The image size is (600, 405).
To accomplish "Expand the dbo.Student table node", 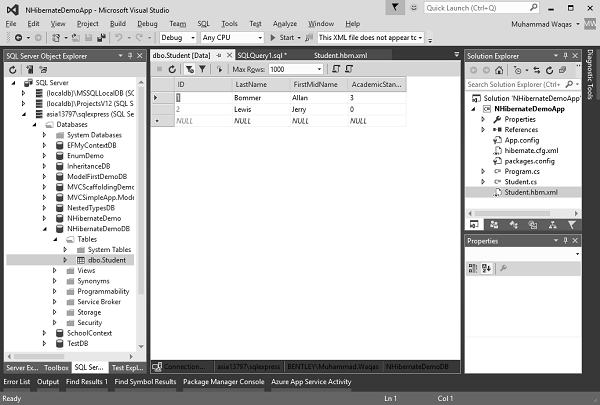I will point(65,260).
